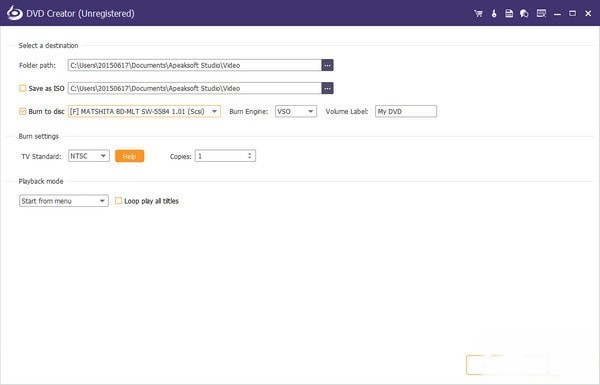Expand the Start from menu playback dropdown

[64, 201]
